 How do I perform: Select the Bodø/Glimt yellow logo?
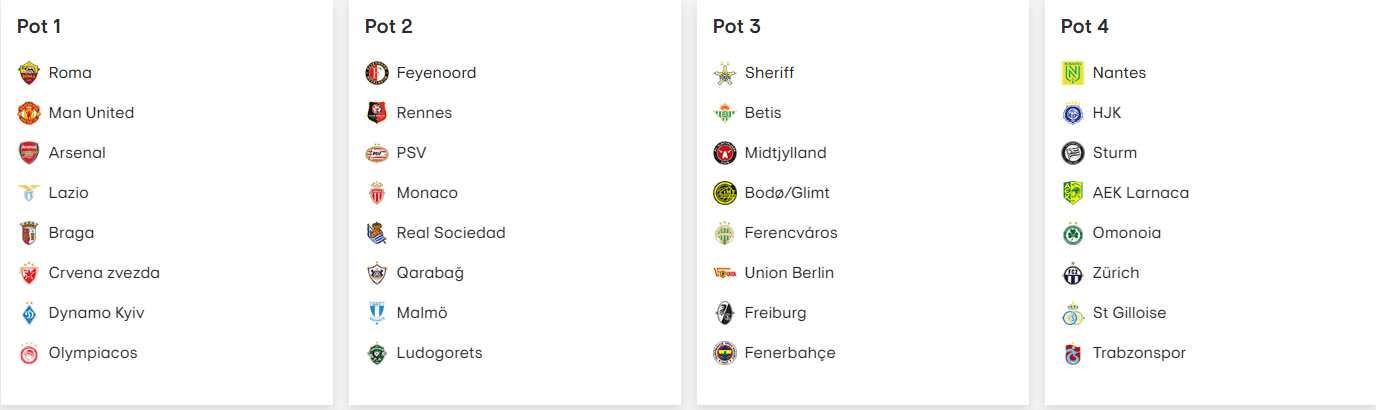point(724,193)
